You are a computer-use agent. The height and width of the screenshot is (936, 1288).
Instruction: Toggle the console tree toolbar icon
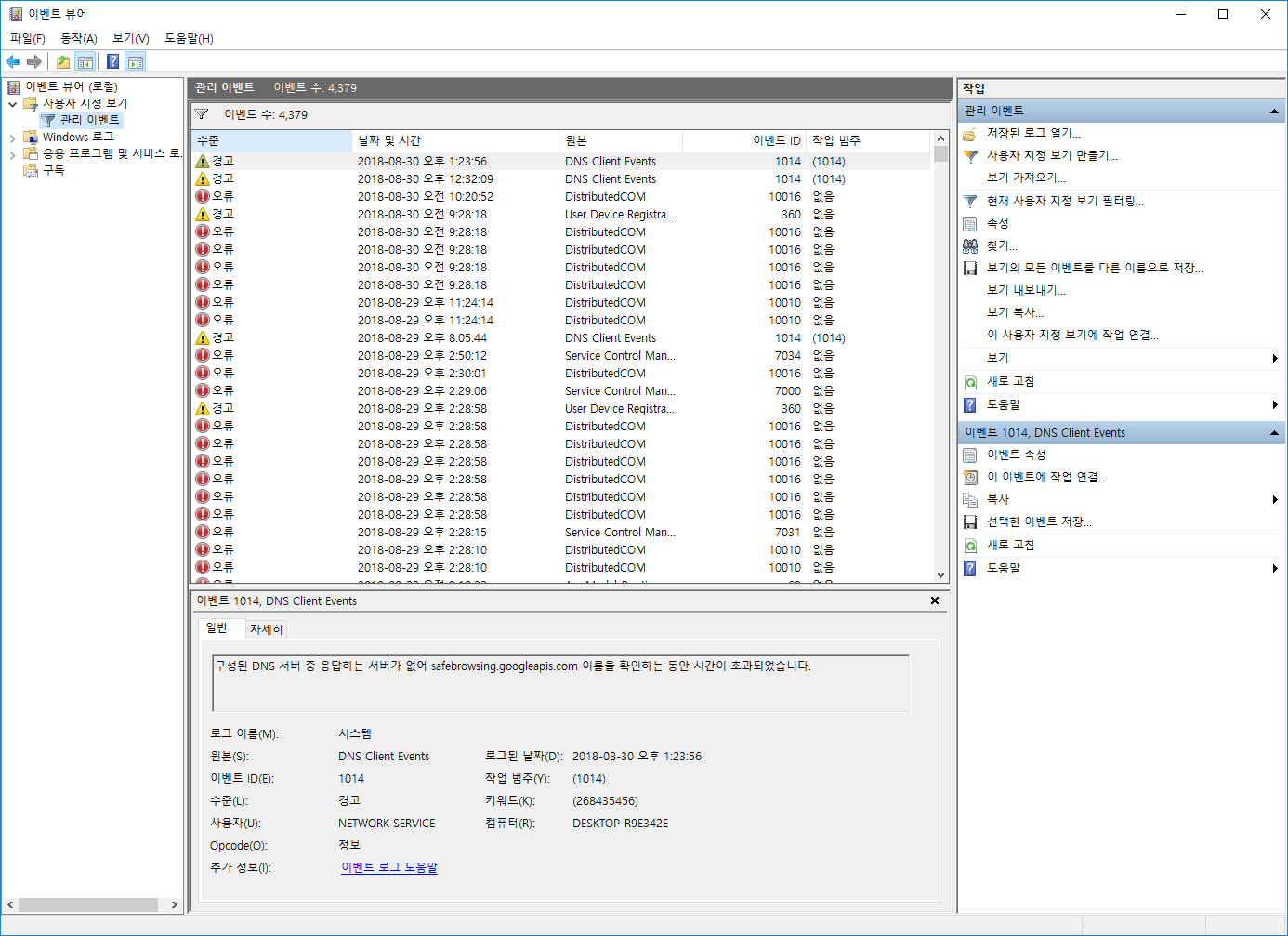pyautogui.click(x=85, y=61)
